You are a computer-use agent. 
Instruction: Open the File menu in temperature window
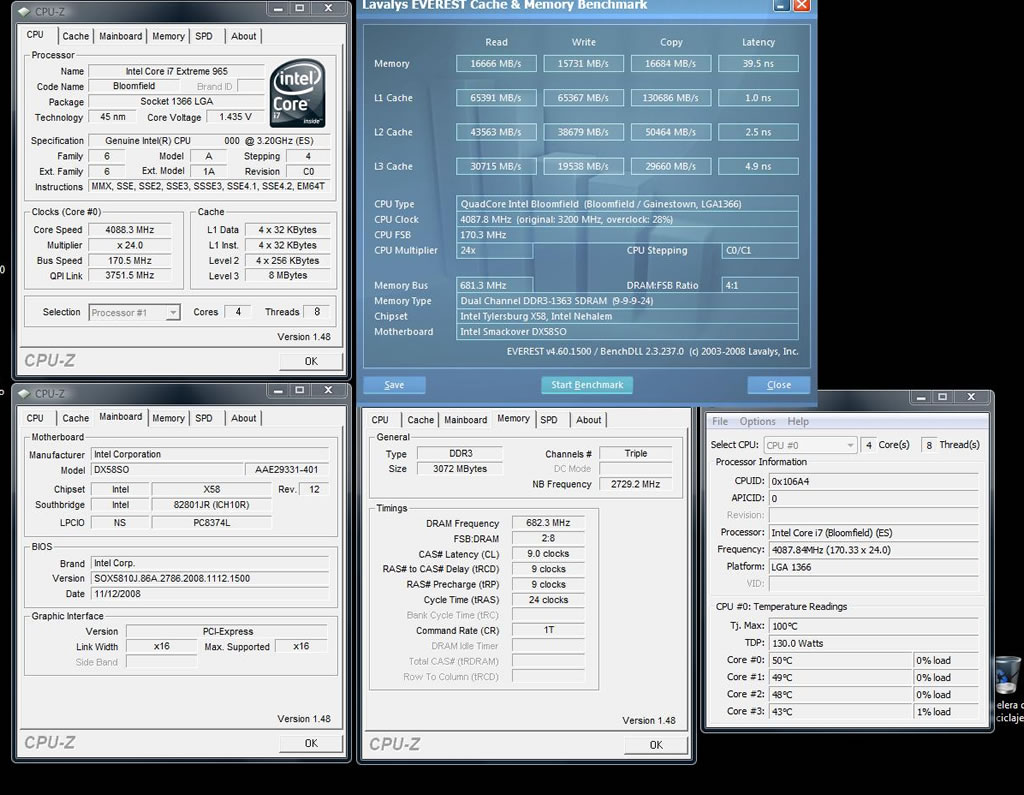[720, 421]
